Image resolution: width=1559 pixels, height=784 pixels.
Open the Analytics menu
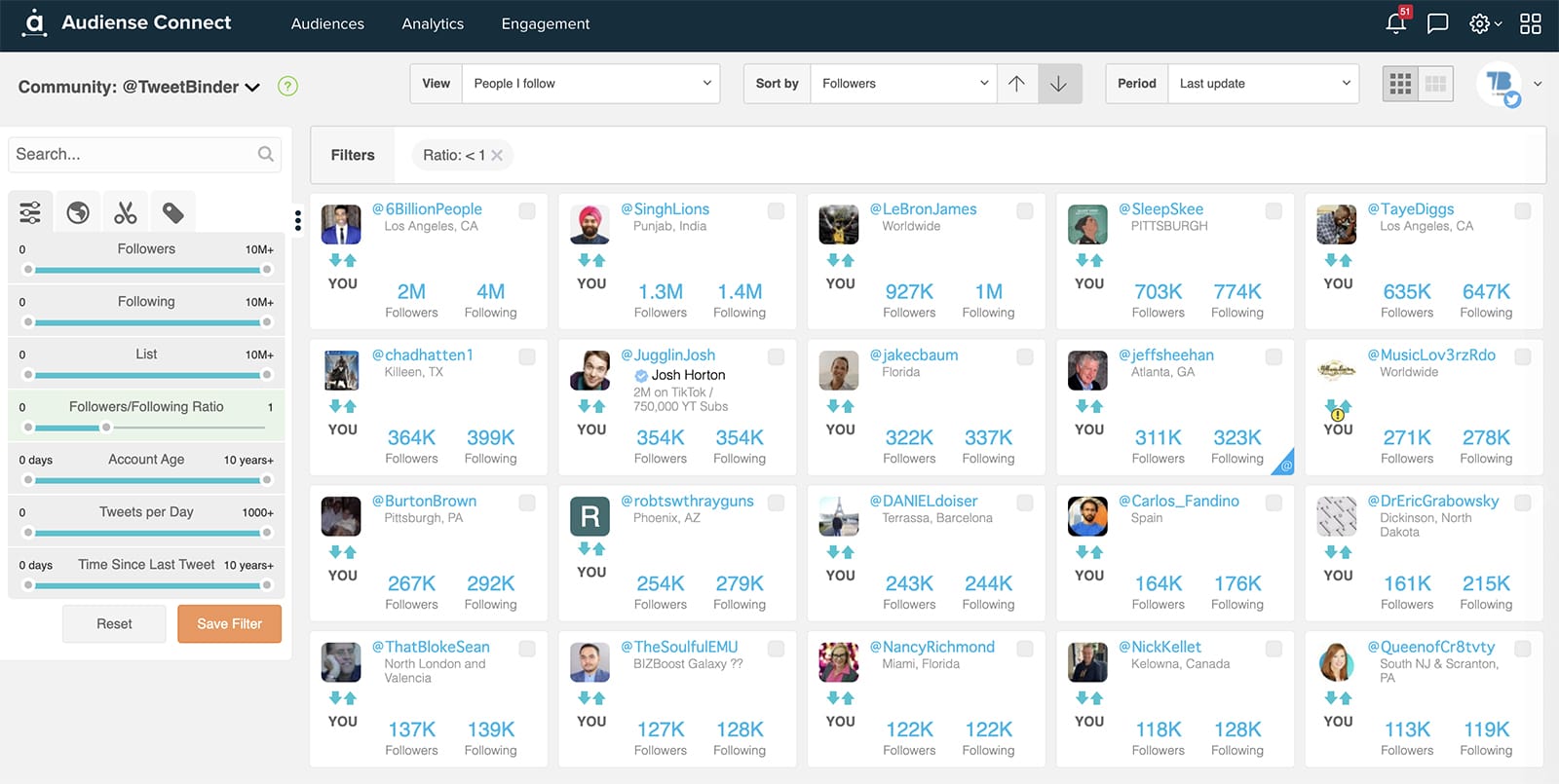coord(433,23)
